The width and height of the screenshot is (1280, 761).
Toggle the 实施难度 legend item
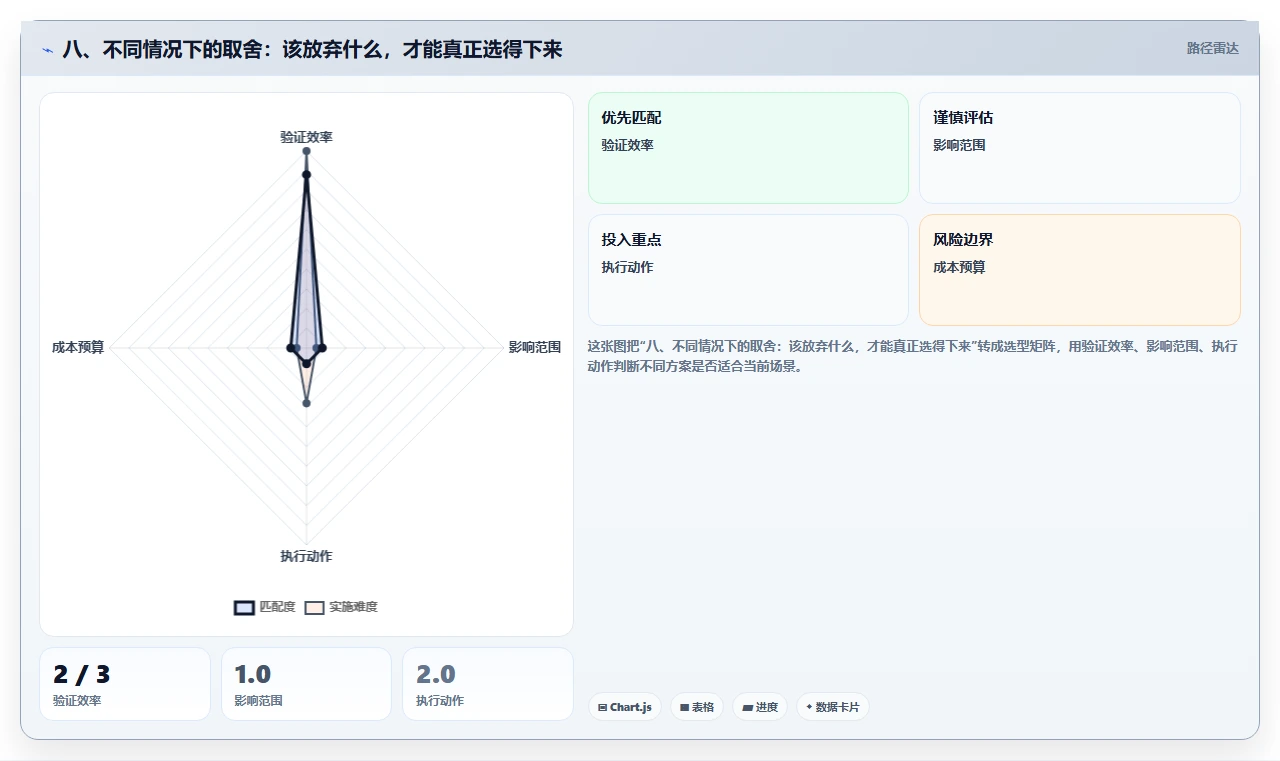click(341, 607)
